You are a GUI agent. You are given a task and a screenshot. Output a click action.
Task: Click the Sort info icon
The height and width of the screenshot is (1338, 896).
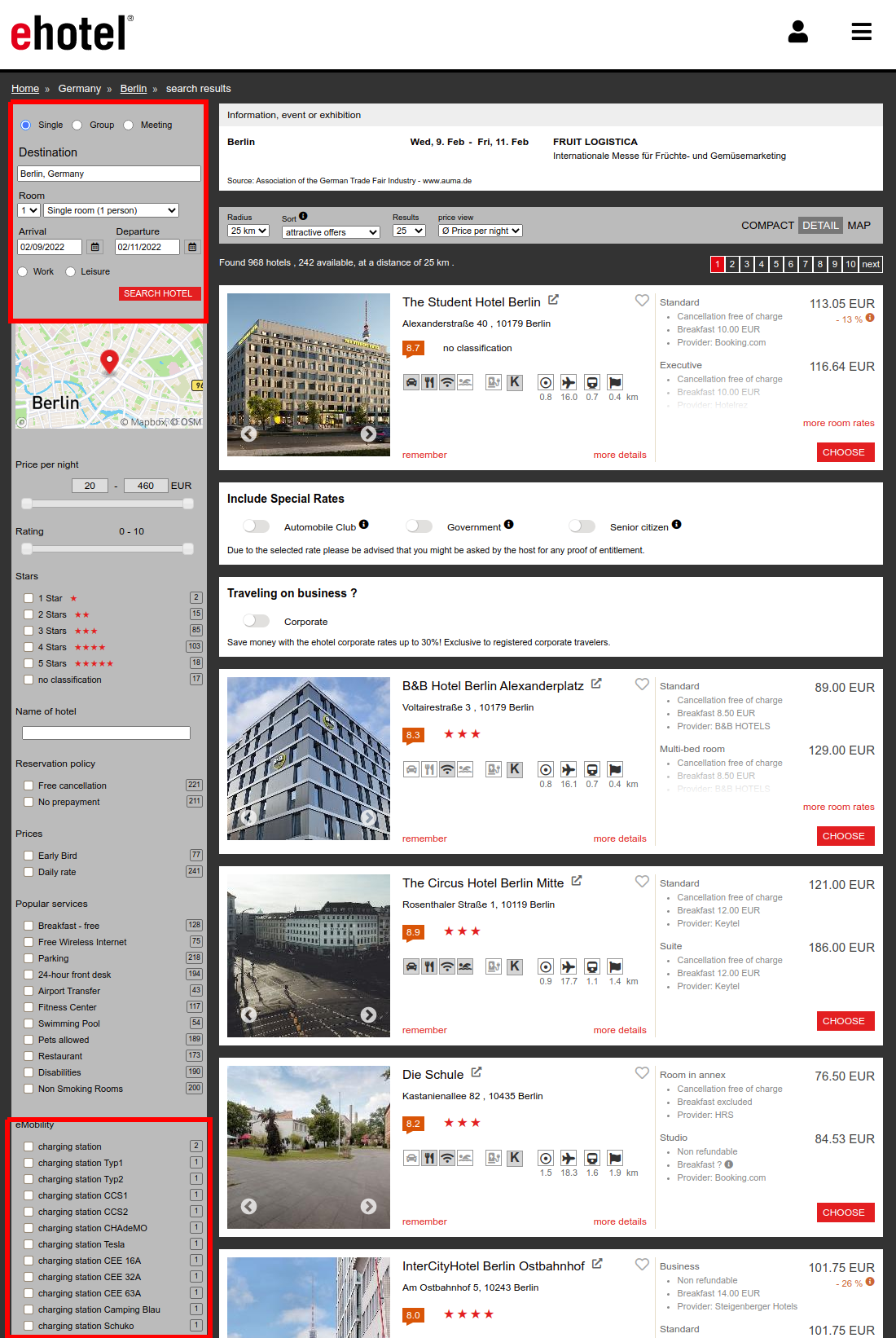(x=303, y=216)
